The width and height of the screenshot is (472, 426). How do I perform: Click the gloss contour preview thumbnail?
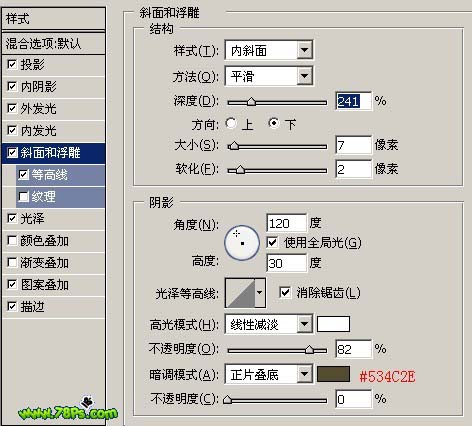(240, 293)
